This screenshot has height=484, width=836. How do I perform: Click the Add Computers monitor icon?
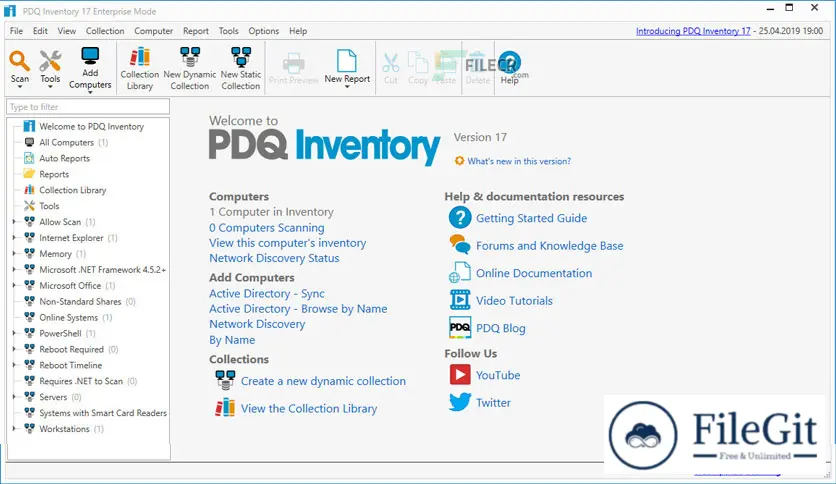90,57
